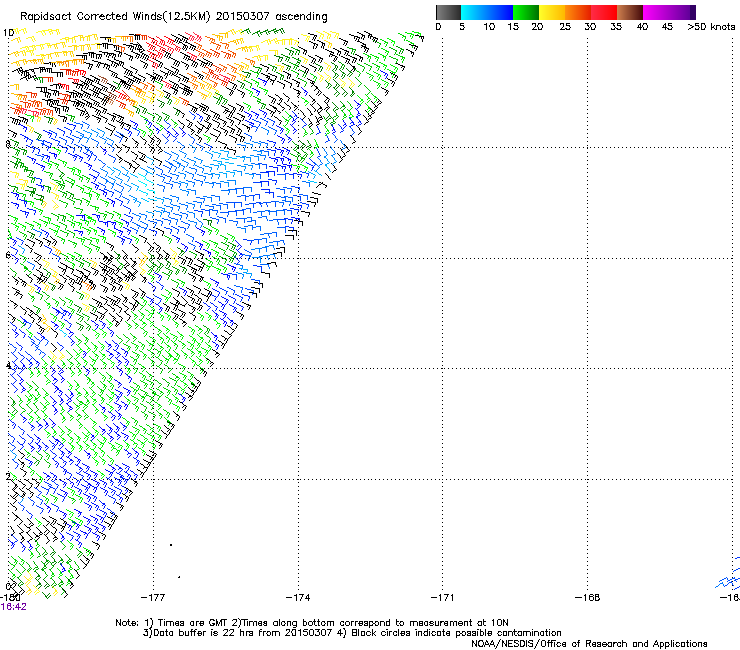Click the '>50 knots' legend label
Viewport: 740px width, 650px height.
coord(711,27)
